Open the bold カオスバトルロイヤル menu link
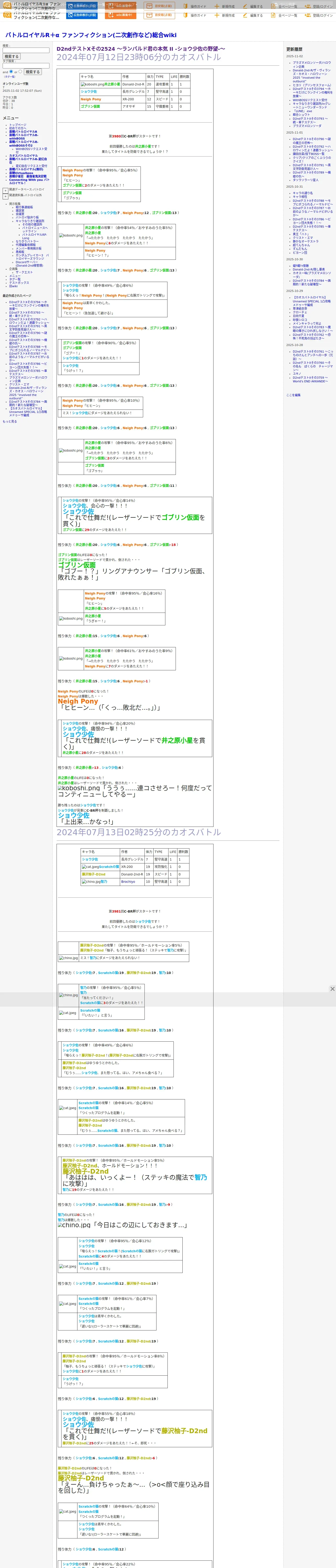 coord(23,156)
